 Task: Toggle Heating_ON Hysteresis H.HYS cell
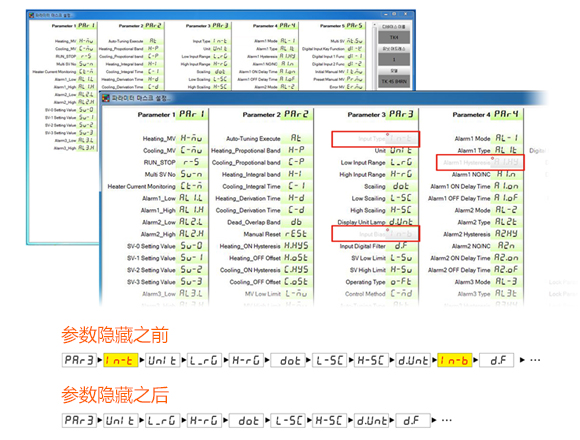coord(296,246)
